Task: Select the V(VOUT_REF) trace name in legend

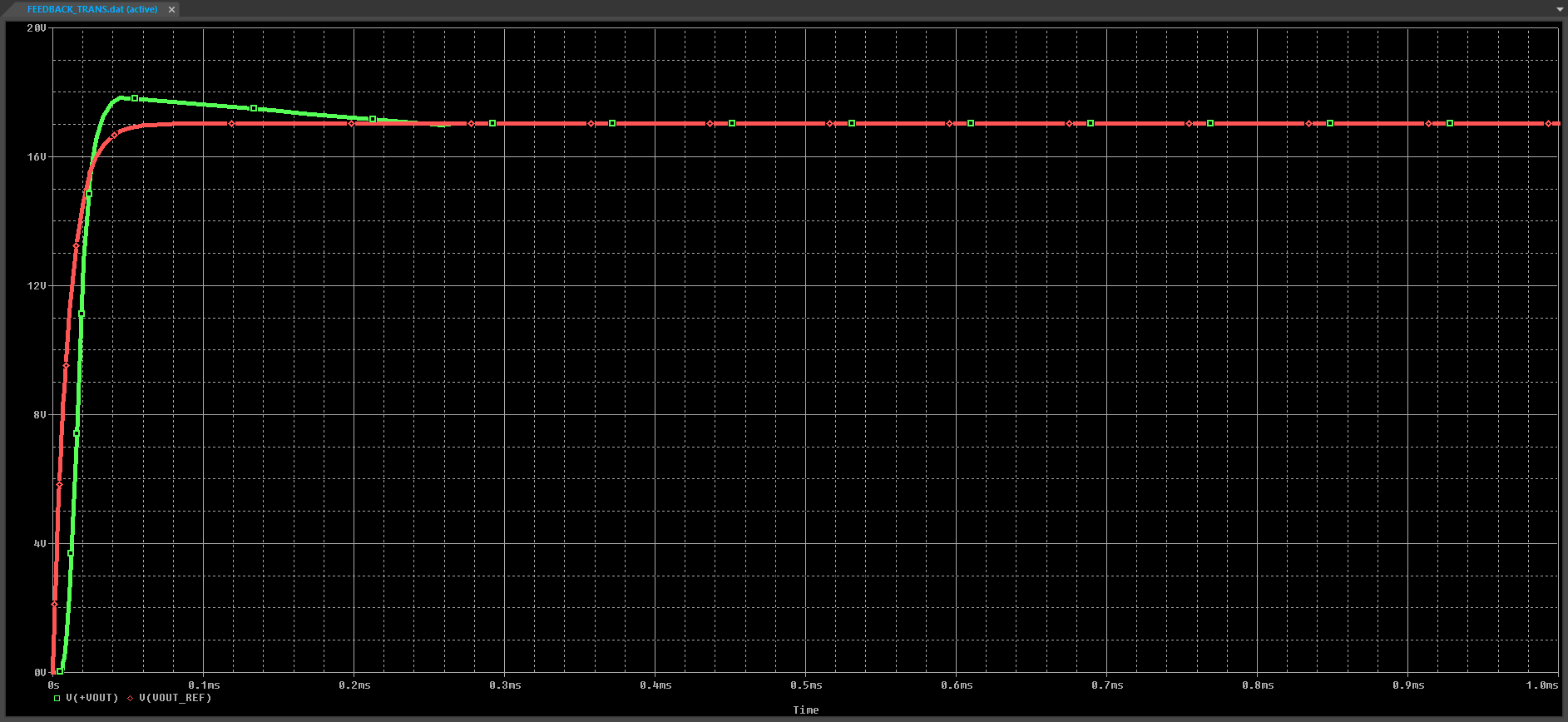Action: [x=175, y=698]
